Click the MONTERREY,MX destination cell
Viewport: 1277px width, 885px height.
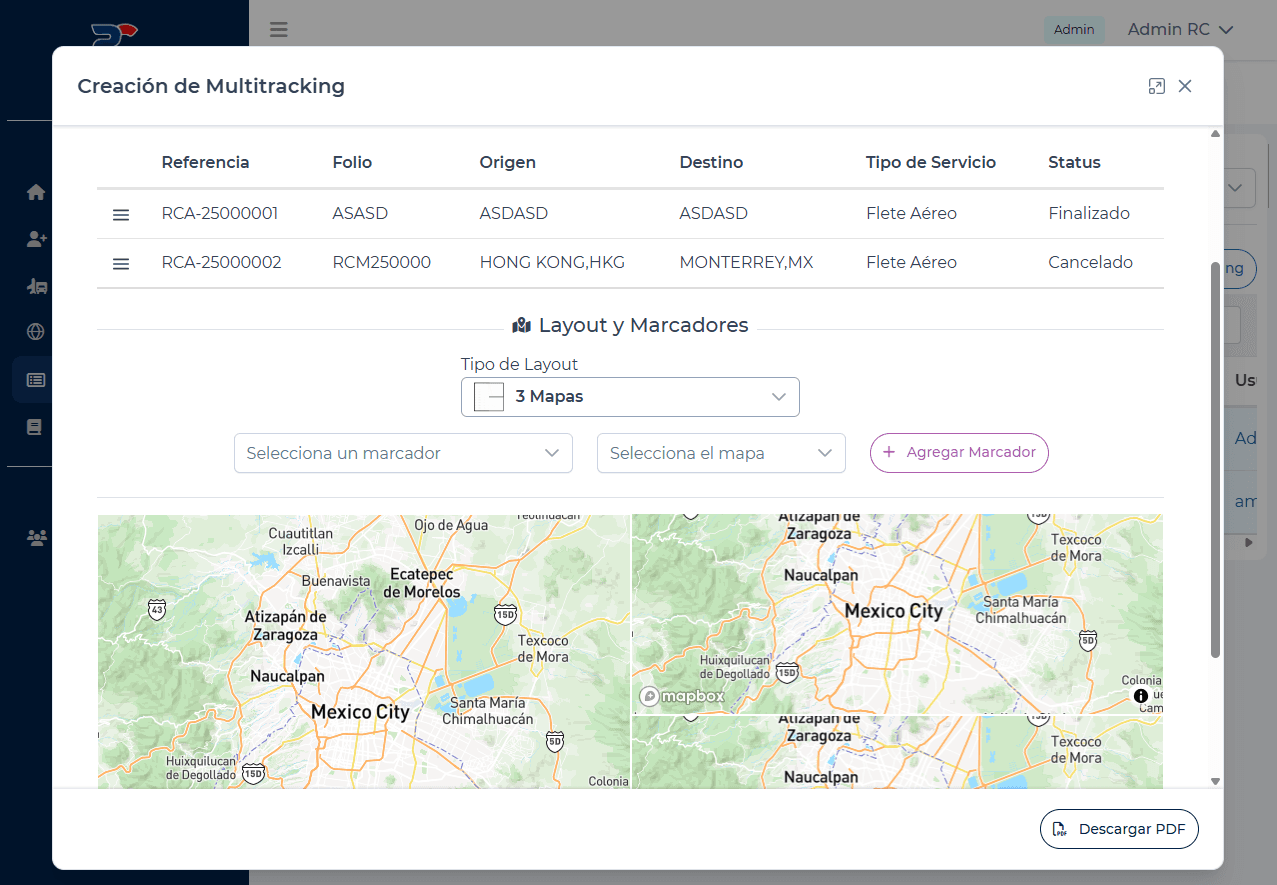746,262
